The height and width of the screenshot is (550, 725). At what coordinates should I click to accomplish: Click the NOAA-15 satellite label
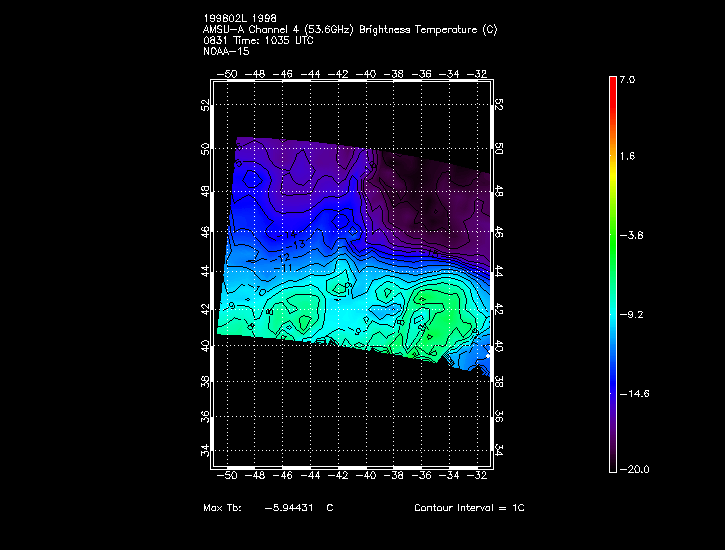(223, 50)
